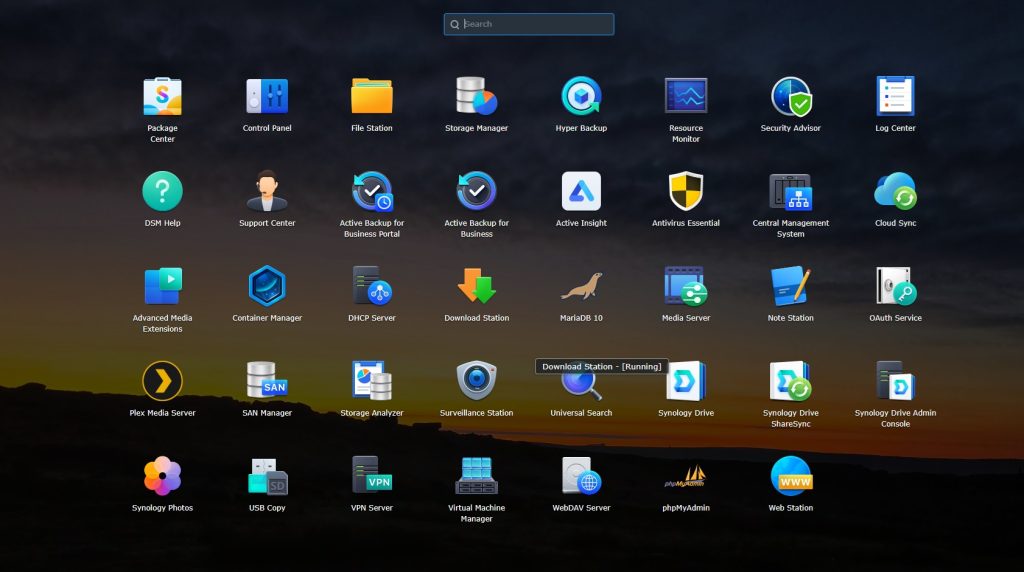Image resolution: width=1024 pixels, height=572 pixels.
Task: Launch Plex Media Server
Action: (162, 381)
